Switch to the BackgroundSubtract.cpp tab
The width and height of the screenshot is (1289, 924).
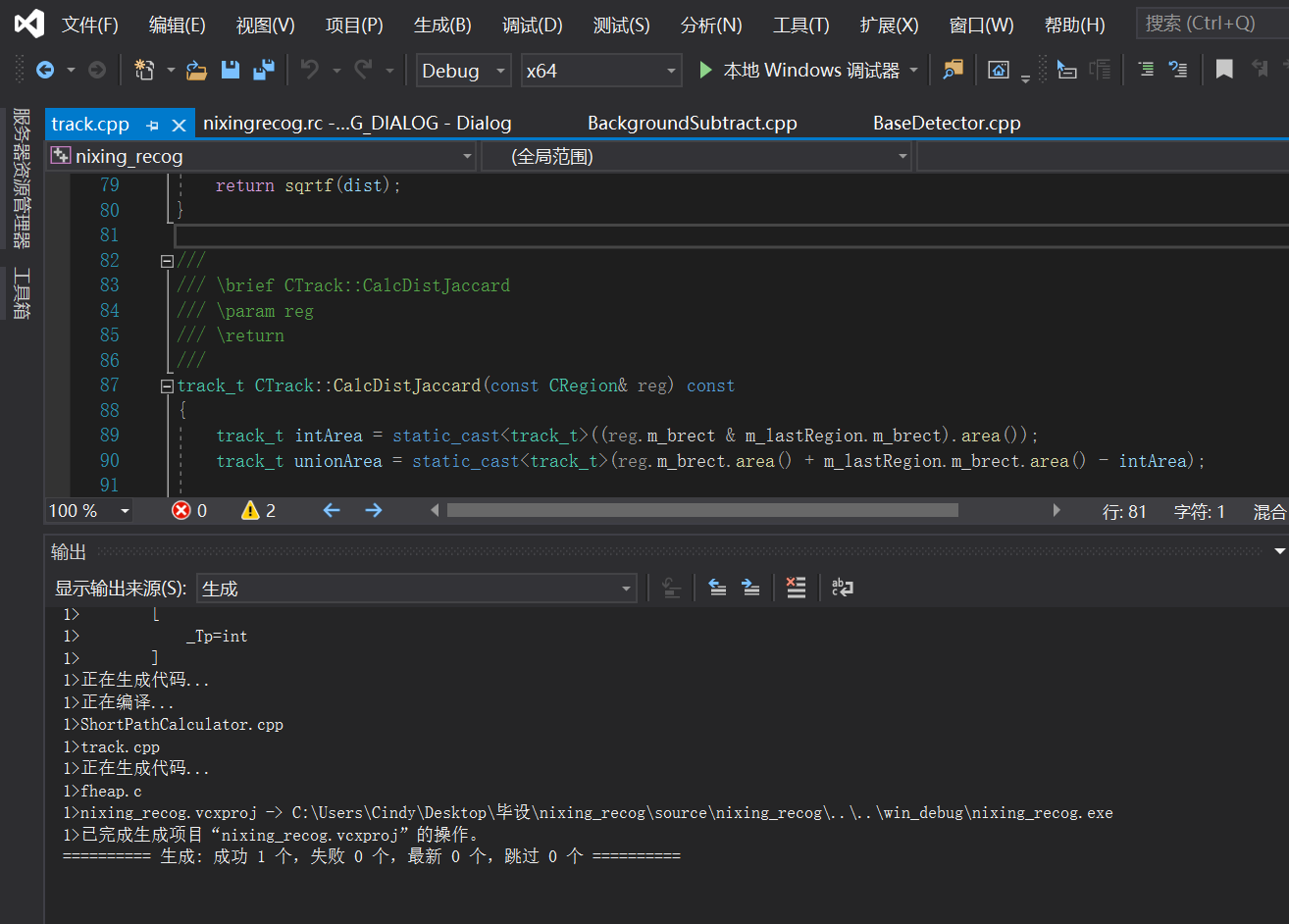point(692,123)
